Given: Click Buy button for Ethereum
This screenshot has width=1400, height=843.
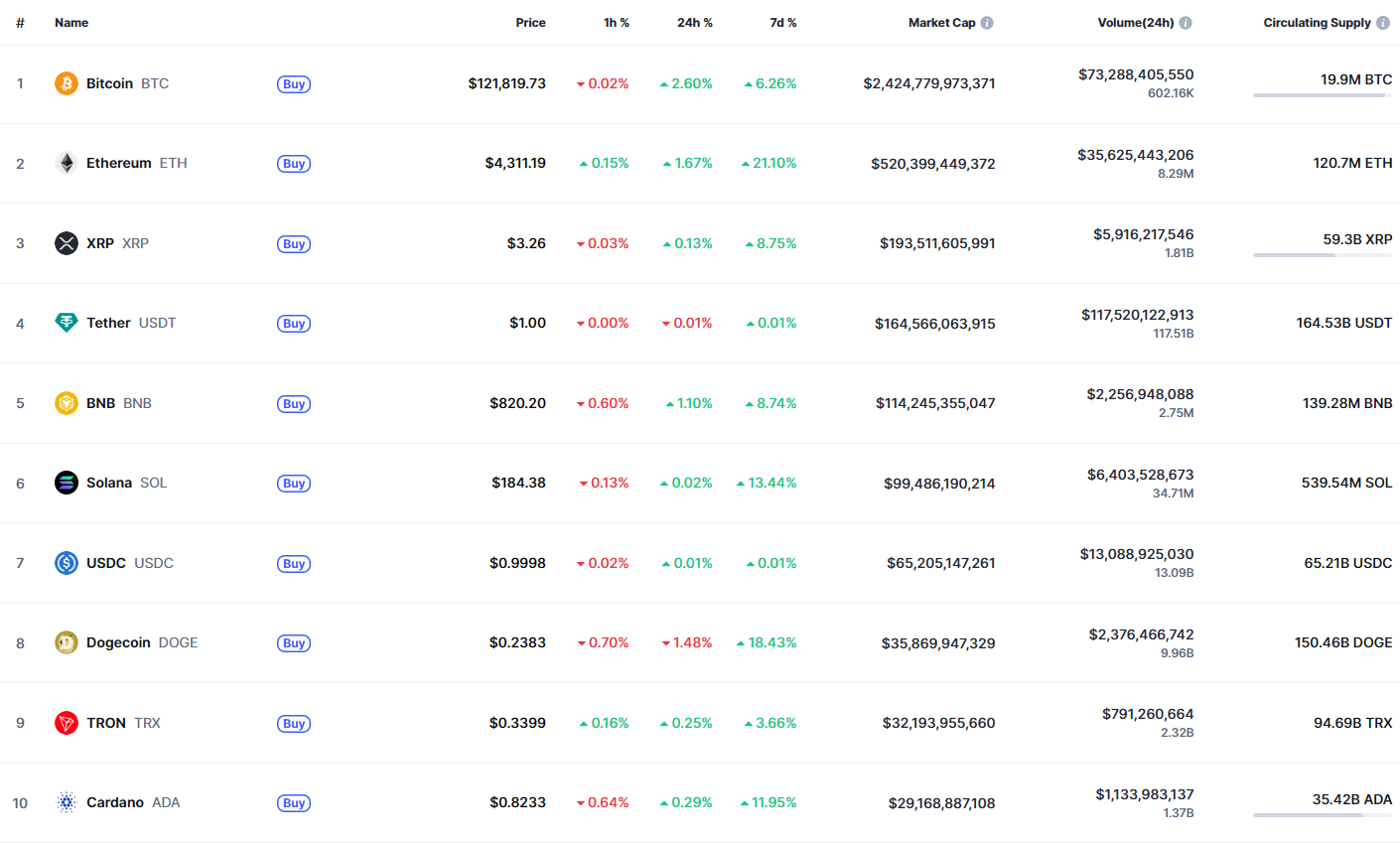Looking at the screenshot, I should click(x=294, y=164).
